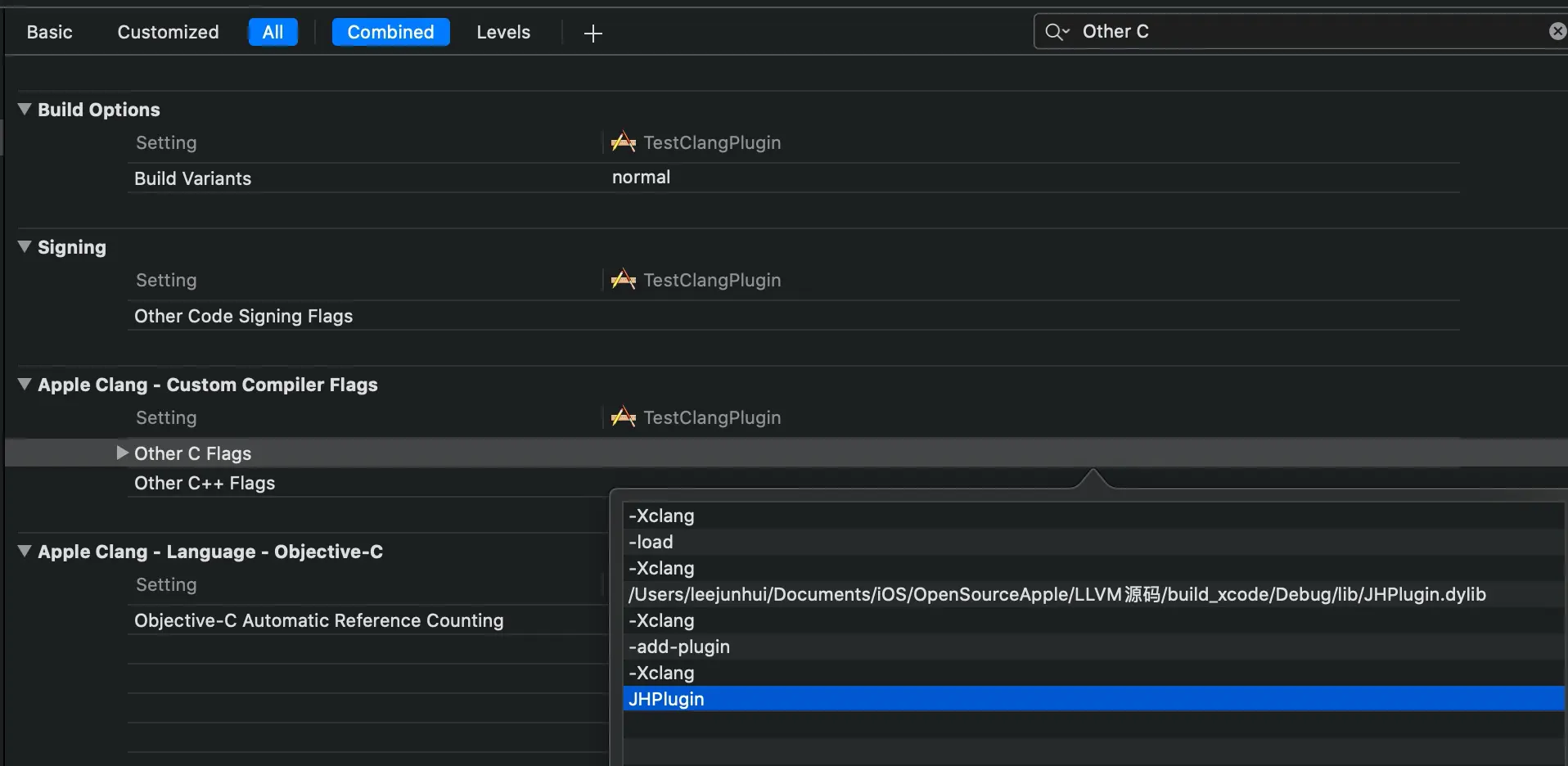Click the highlighted JHPlugin flag entry
Image resolution: width=1568 pixels, height=766 pixels.
click(x=1093, y=699)
